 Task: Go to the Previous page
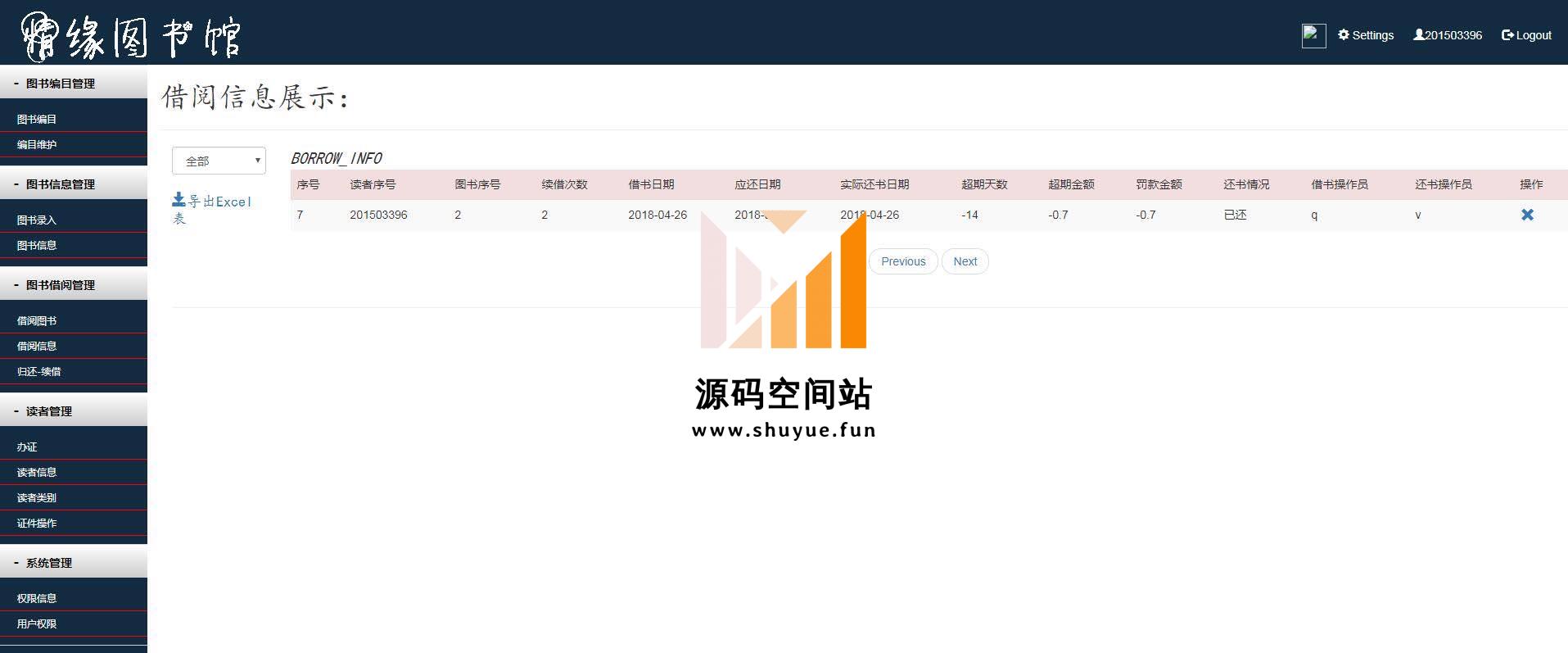[x=903, y=261]
